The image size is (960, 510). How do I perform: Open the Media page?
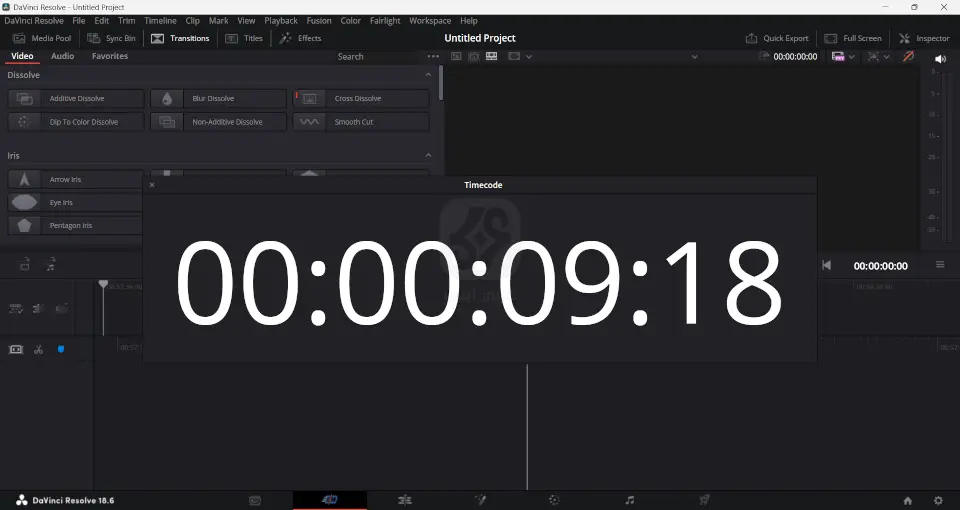[x=255, y=500]
